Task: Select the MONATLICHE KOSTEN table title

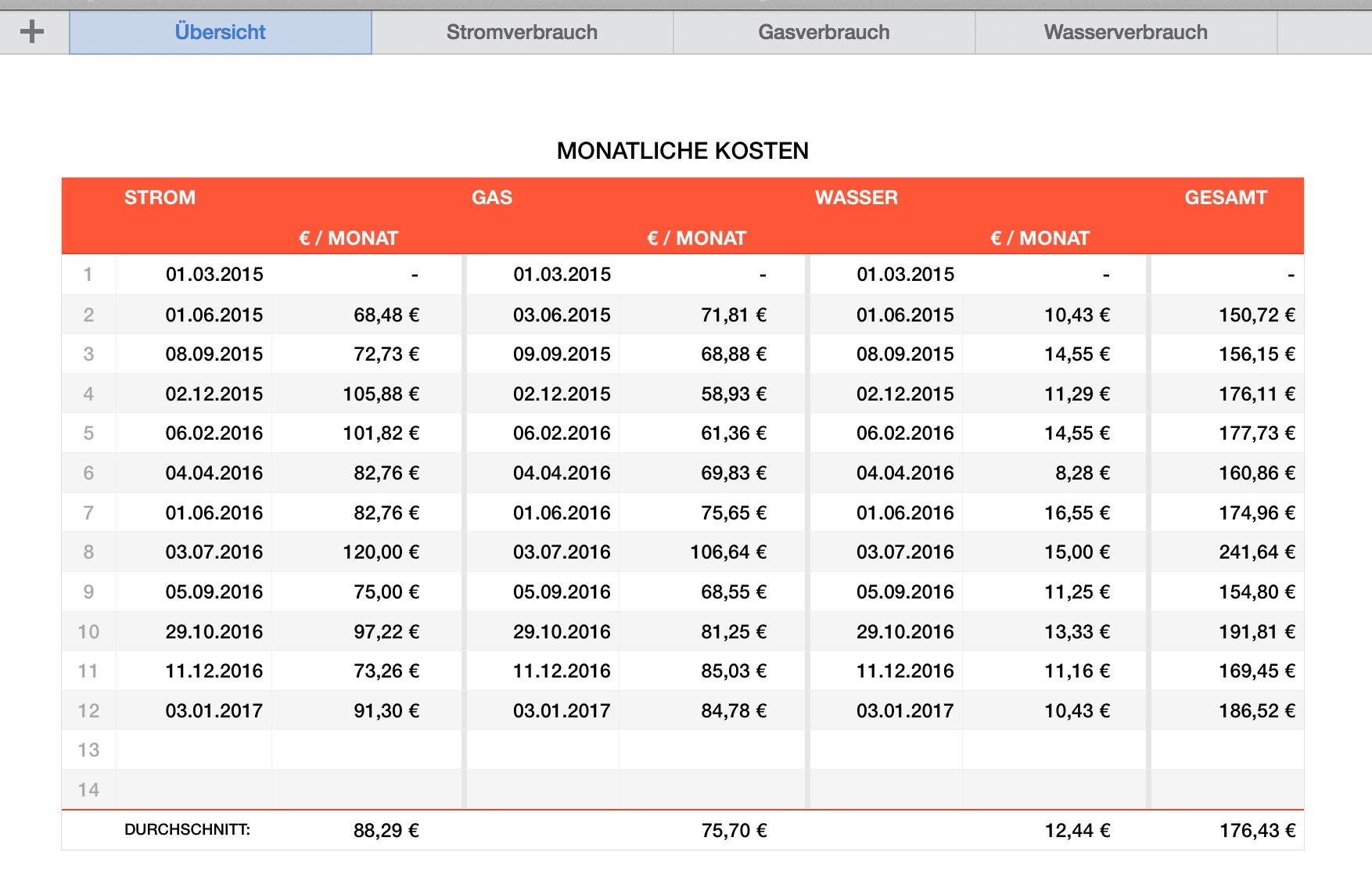Action: coord(682,150)
